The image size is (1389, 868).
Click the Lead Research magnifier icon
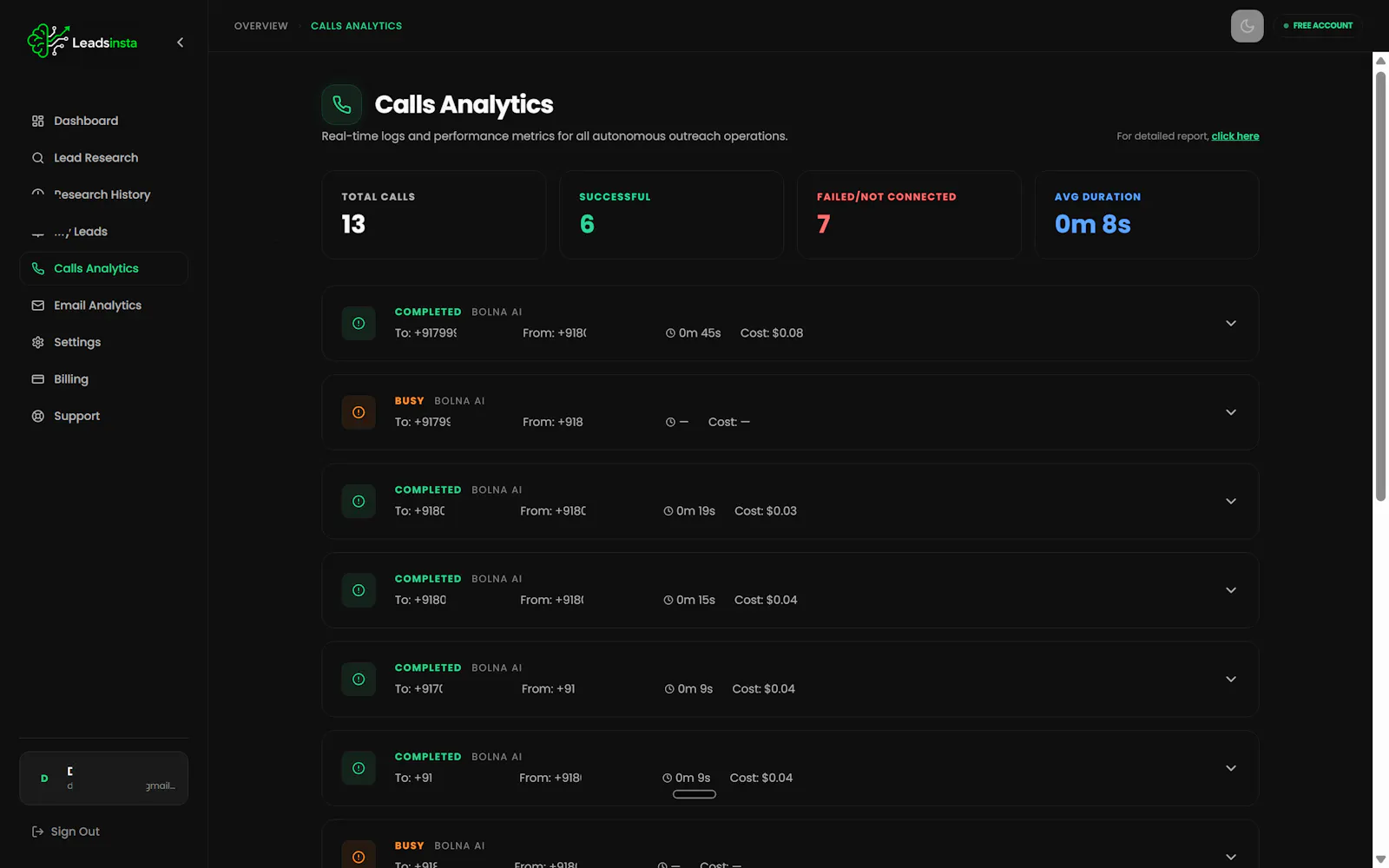38,158
